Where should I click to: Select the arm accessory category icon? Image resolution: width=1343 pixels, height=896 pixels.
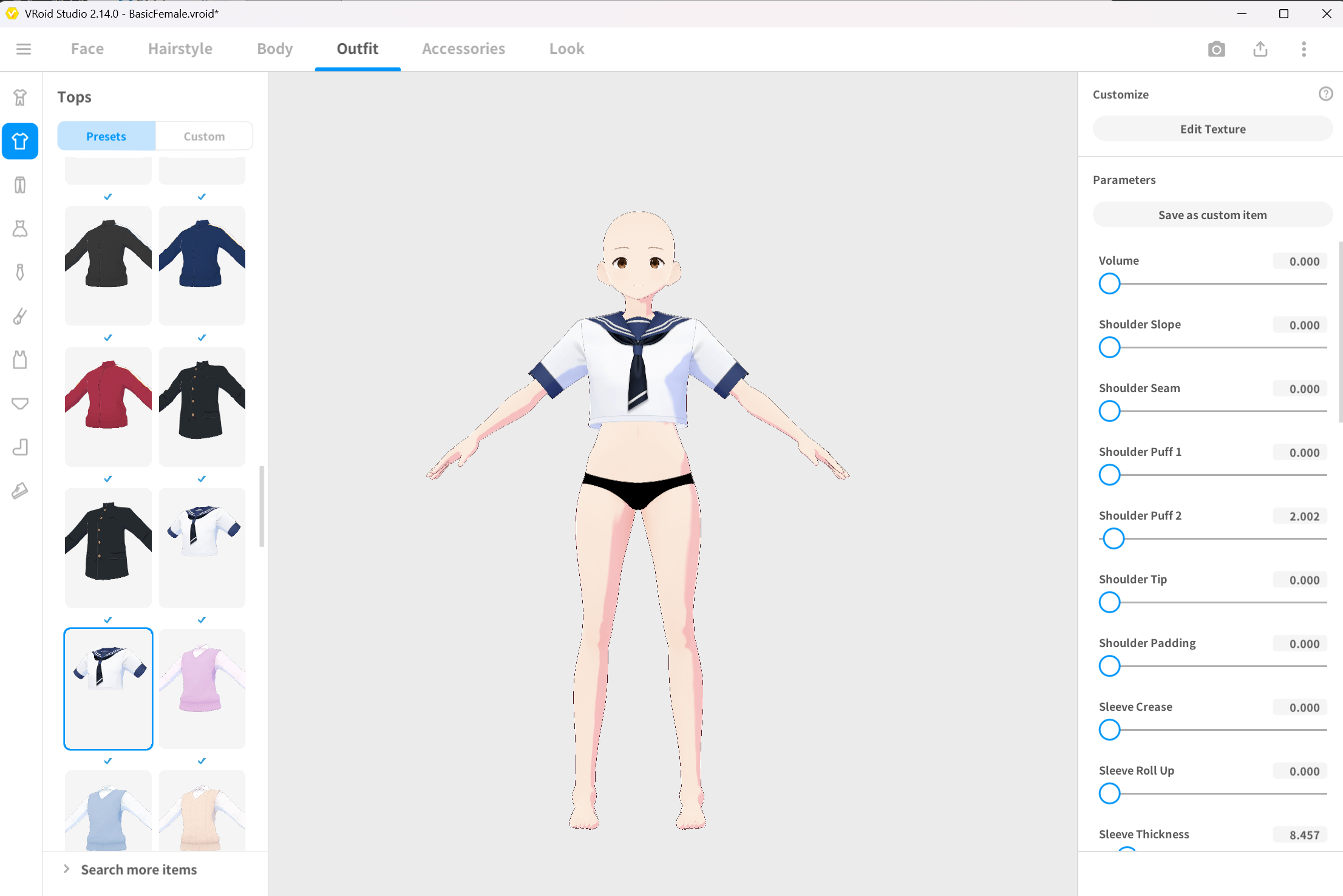click(20, 316)
